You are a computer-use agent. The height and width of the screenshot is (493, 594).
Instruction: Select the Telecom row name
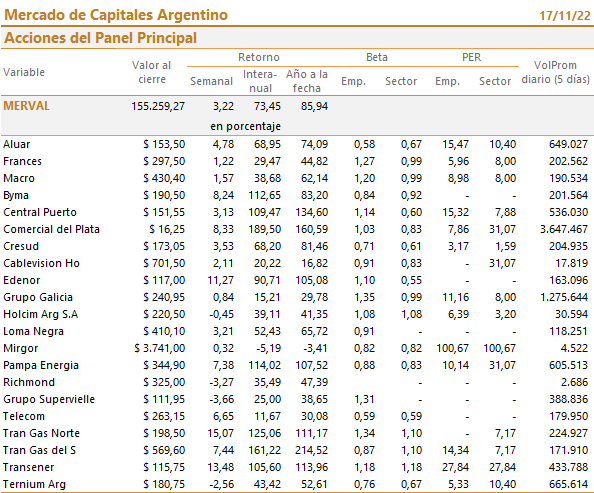(24, 416)
